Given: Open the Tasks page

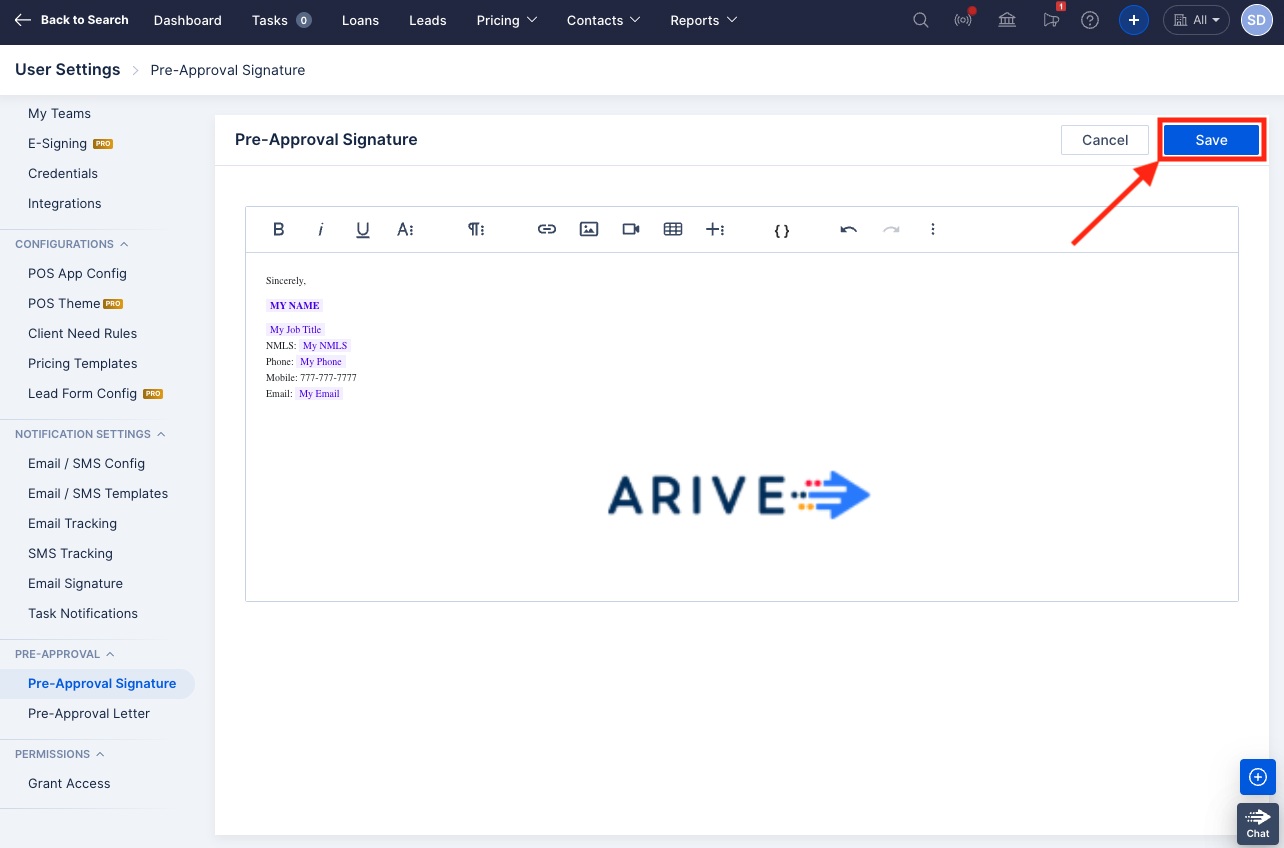Looking at the screenshot, I should [281, 20].
